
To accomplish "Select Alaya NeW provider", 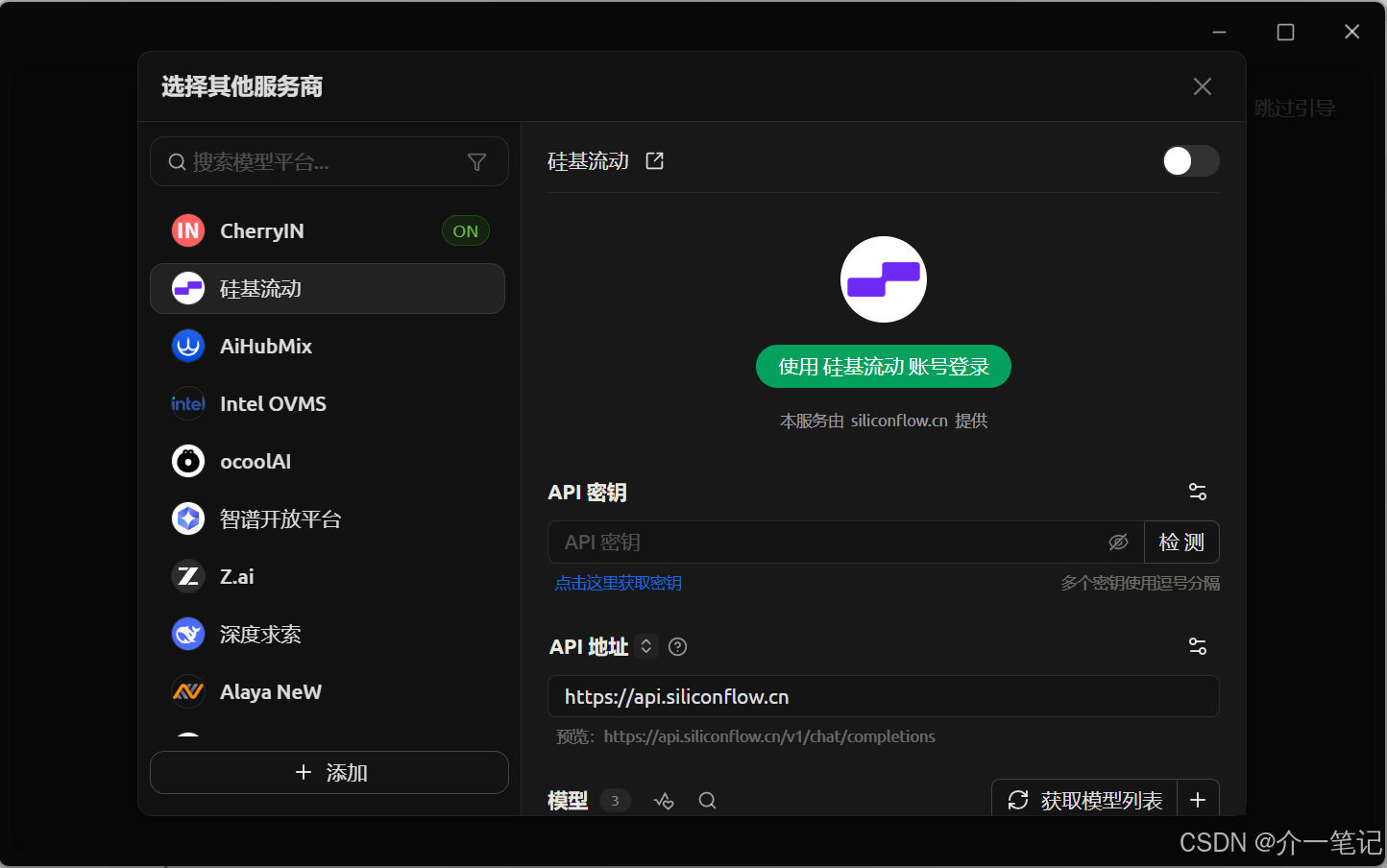I will [x=328, y=691].
